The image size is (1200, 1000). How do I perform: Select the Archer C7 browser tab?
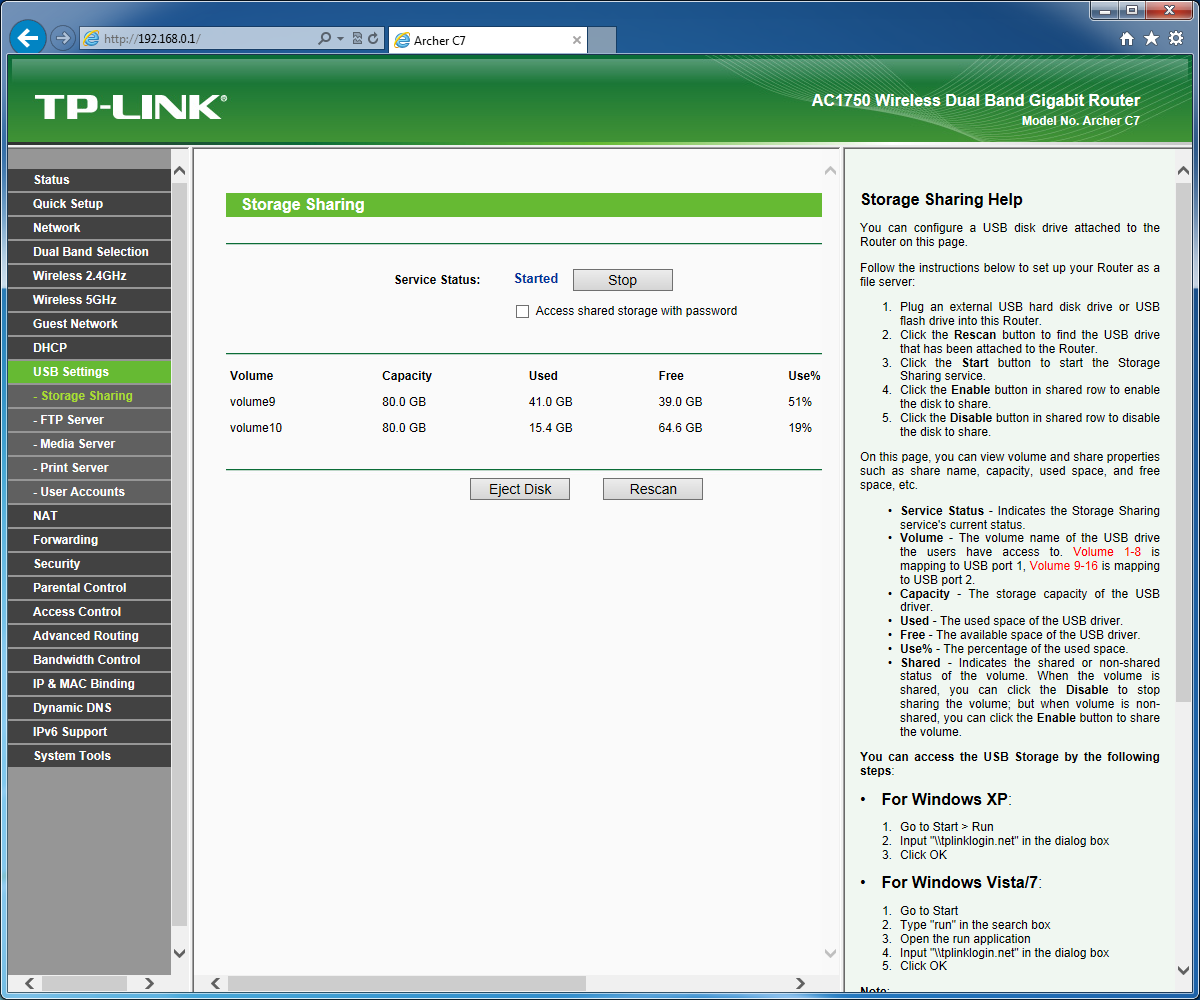487,40
